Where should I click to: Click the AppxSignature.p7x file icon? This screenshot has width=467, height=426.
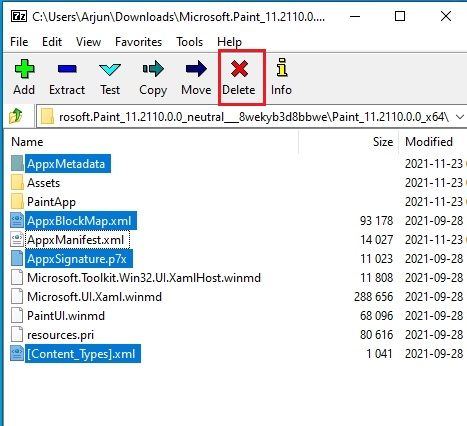click(x=17, y=259)
